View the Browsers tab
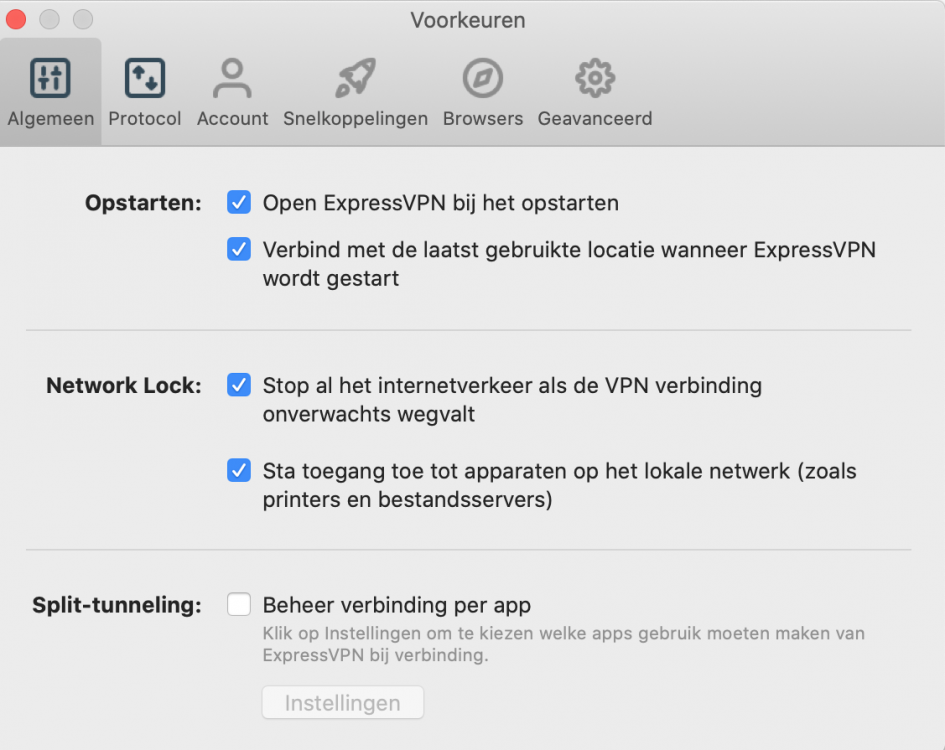The image size is (945, 750). click(482, 90)
